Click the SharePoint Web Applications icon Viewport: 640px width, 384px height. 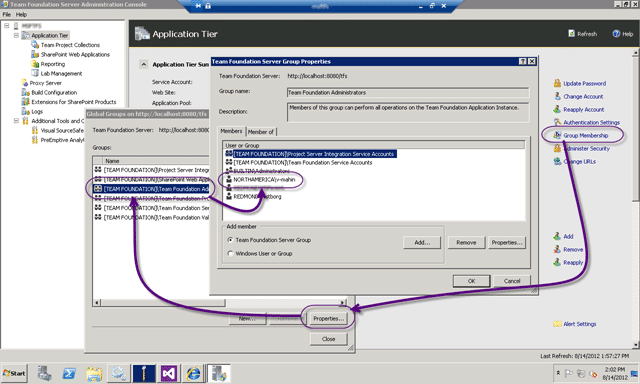click(x=35, y=54)
